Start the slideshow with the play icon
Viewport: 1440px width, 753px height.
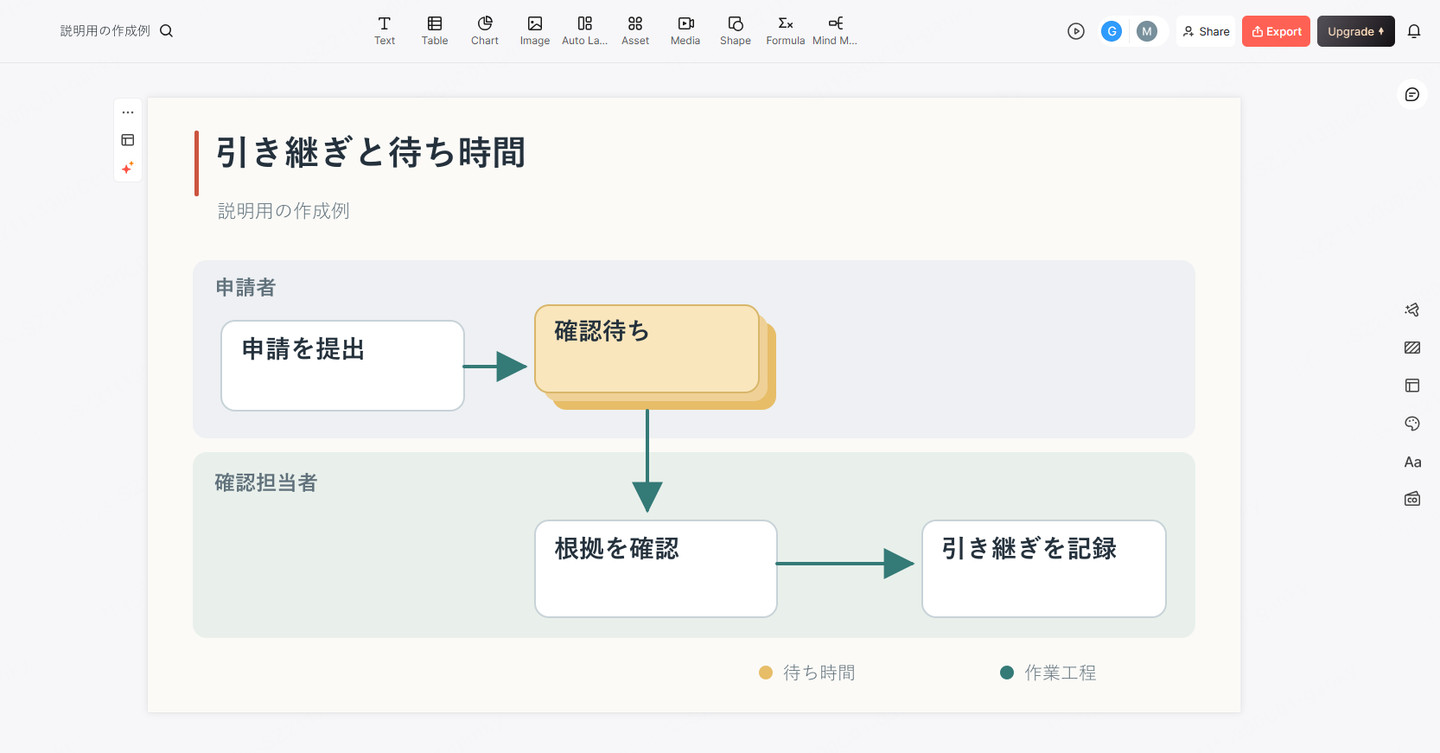point(1076,31)
